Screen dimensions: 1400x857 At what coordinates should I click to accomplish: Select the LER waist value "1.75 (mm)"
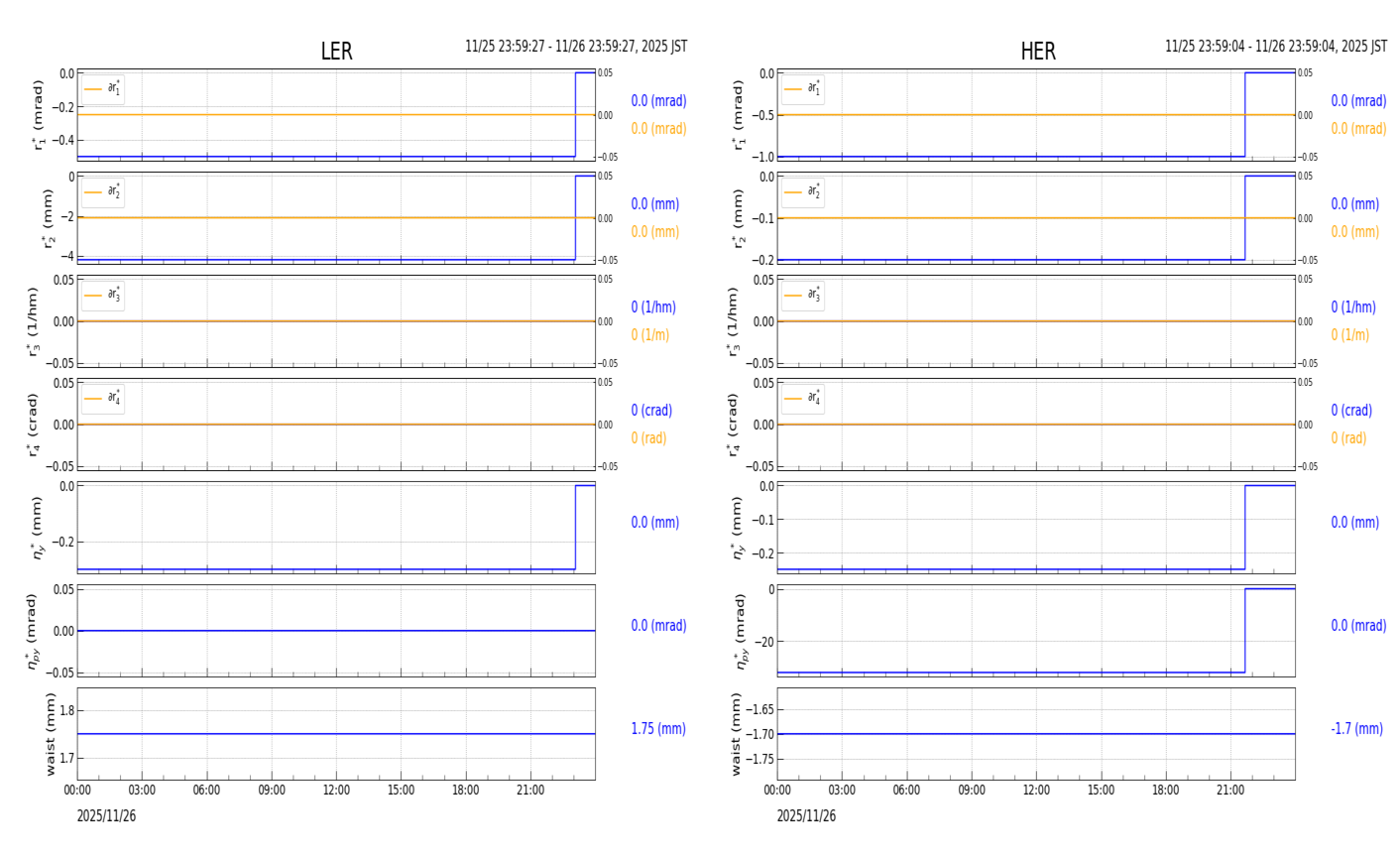658,729
